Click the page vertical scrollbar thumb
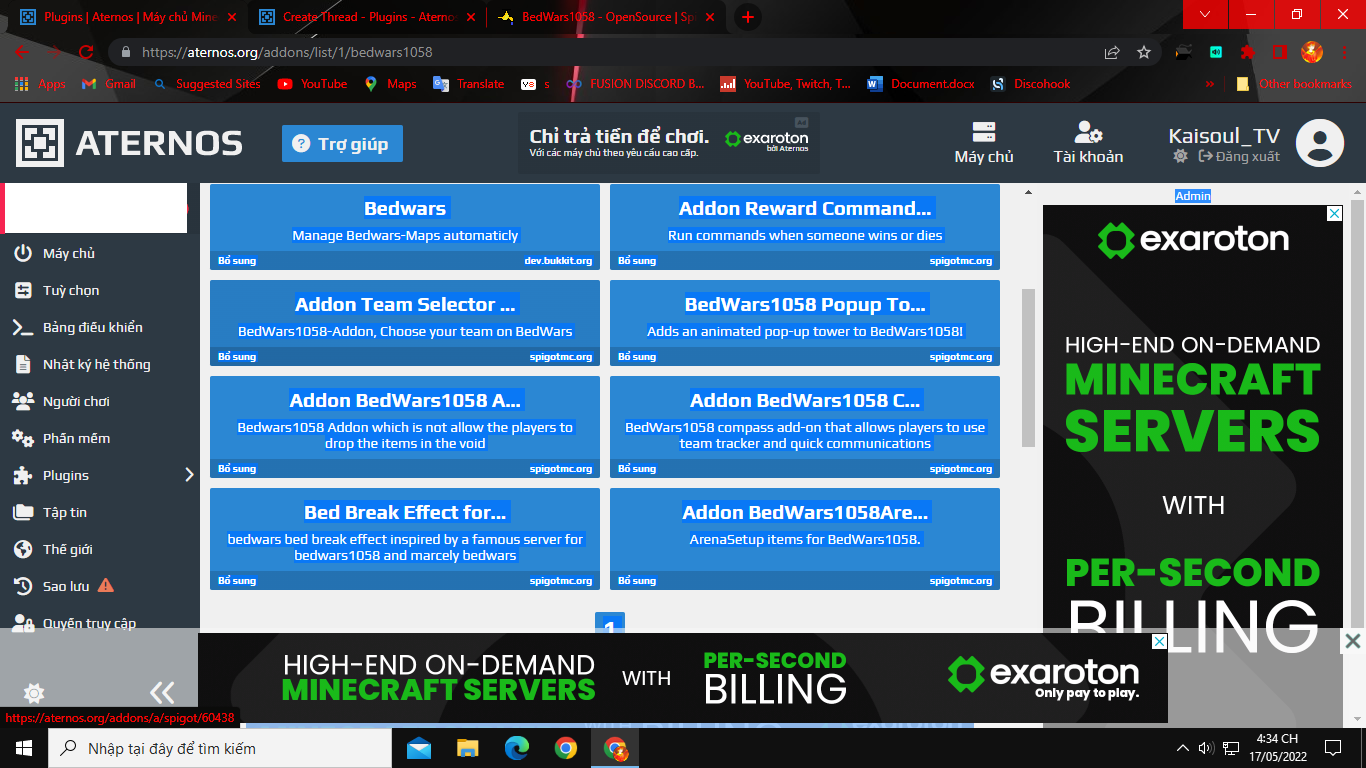The height and width of the screenshot is (768, 1366). [1028, 367]
